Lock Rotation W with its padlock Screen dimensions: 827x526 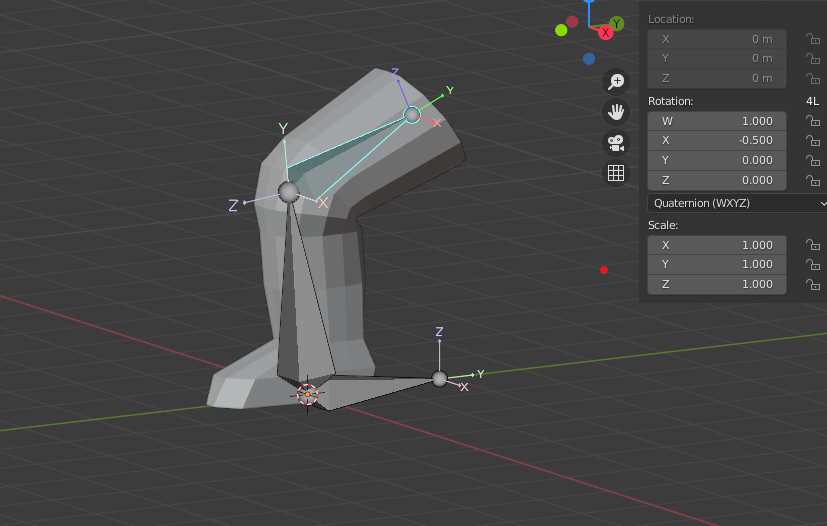(x=813, y=121)
